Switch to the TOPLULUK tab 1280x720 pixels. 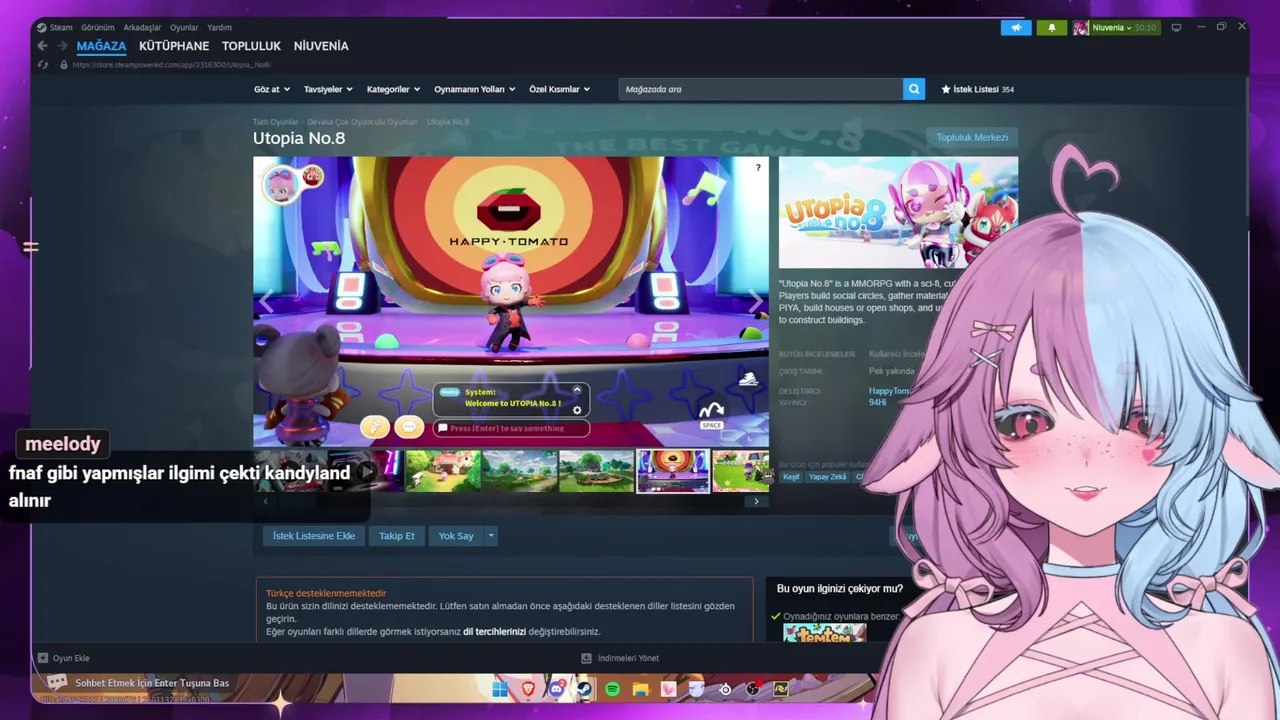[251, 46]
